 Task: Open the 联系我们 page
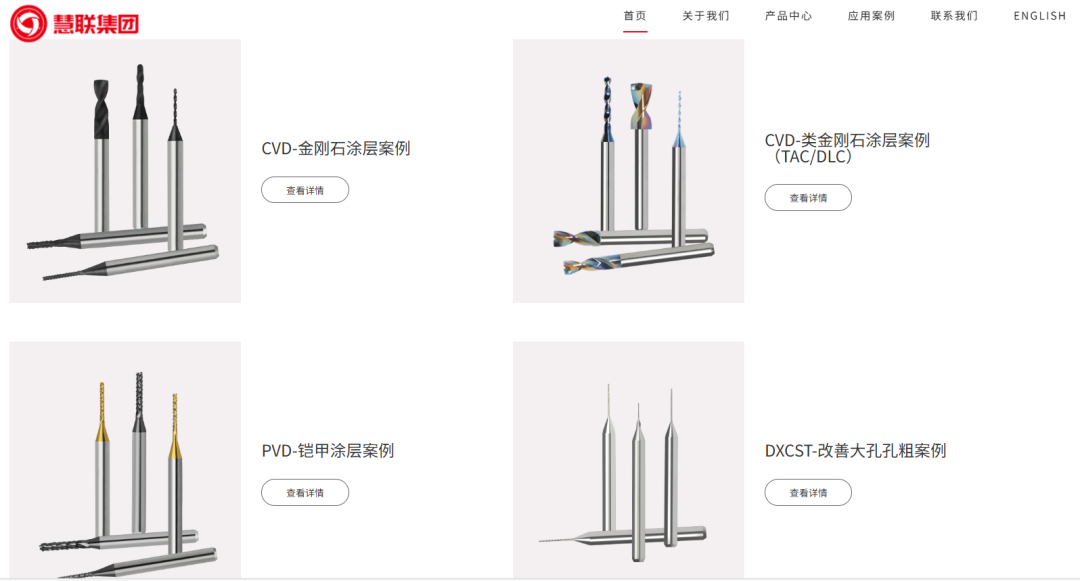(954, 16)
